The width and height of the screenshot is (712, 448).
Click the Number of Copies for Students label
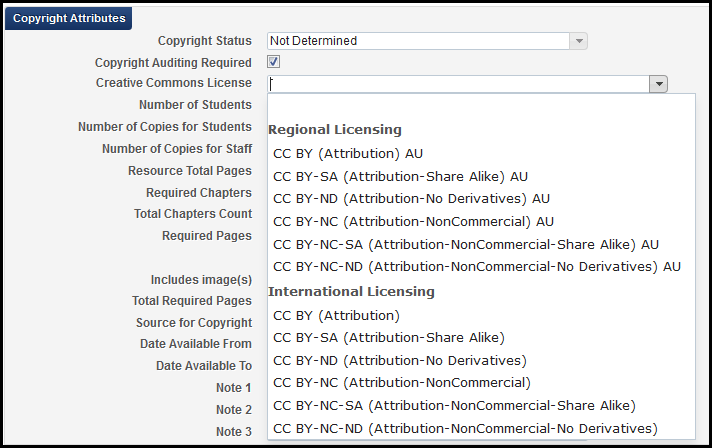point(165,127)
